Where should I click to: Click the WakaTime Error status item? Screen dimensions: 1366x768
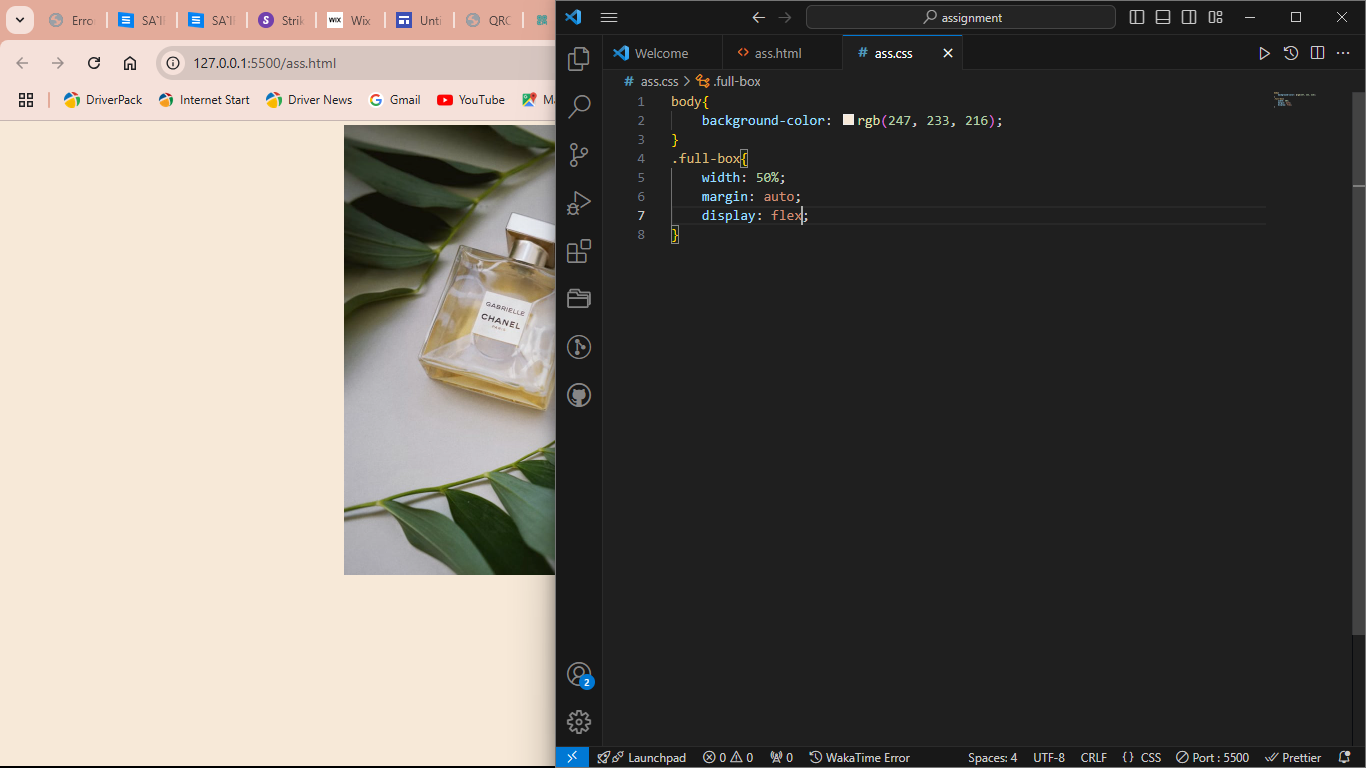[x=860, y=757]
